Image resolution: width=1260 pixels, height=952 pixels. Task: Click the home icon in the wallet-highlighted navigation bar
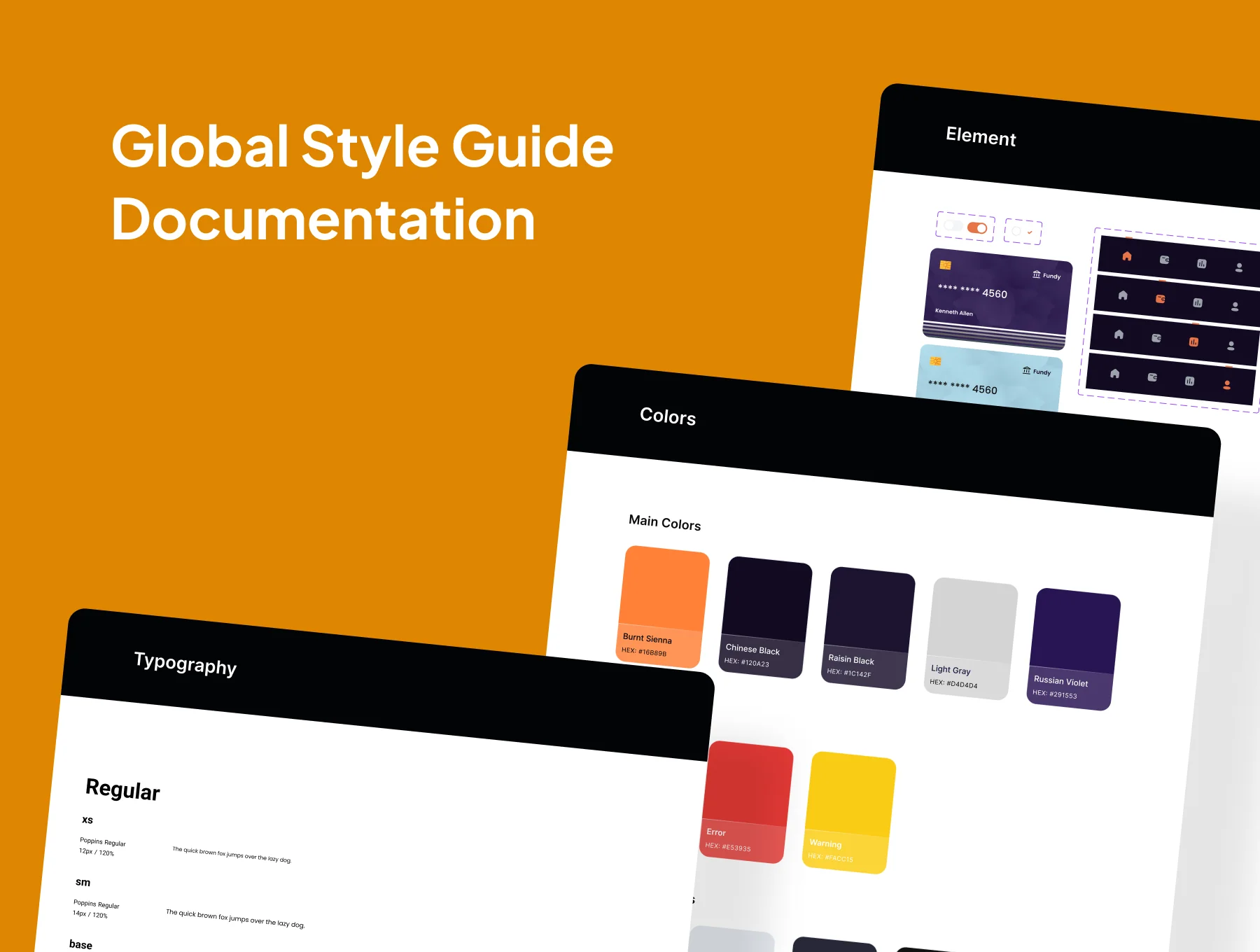pyautogui.click(x=1123, y=295)
